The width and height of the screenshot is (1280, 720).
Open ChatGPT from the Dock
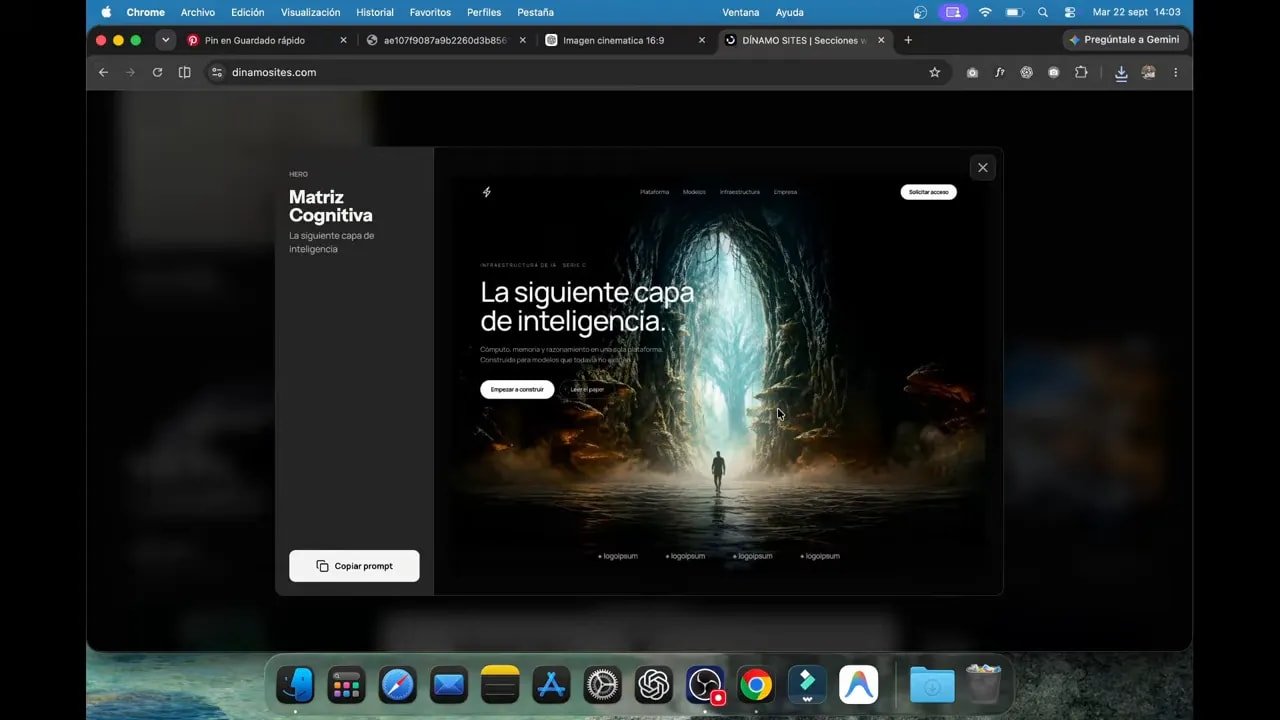coord(654,685)
